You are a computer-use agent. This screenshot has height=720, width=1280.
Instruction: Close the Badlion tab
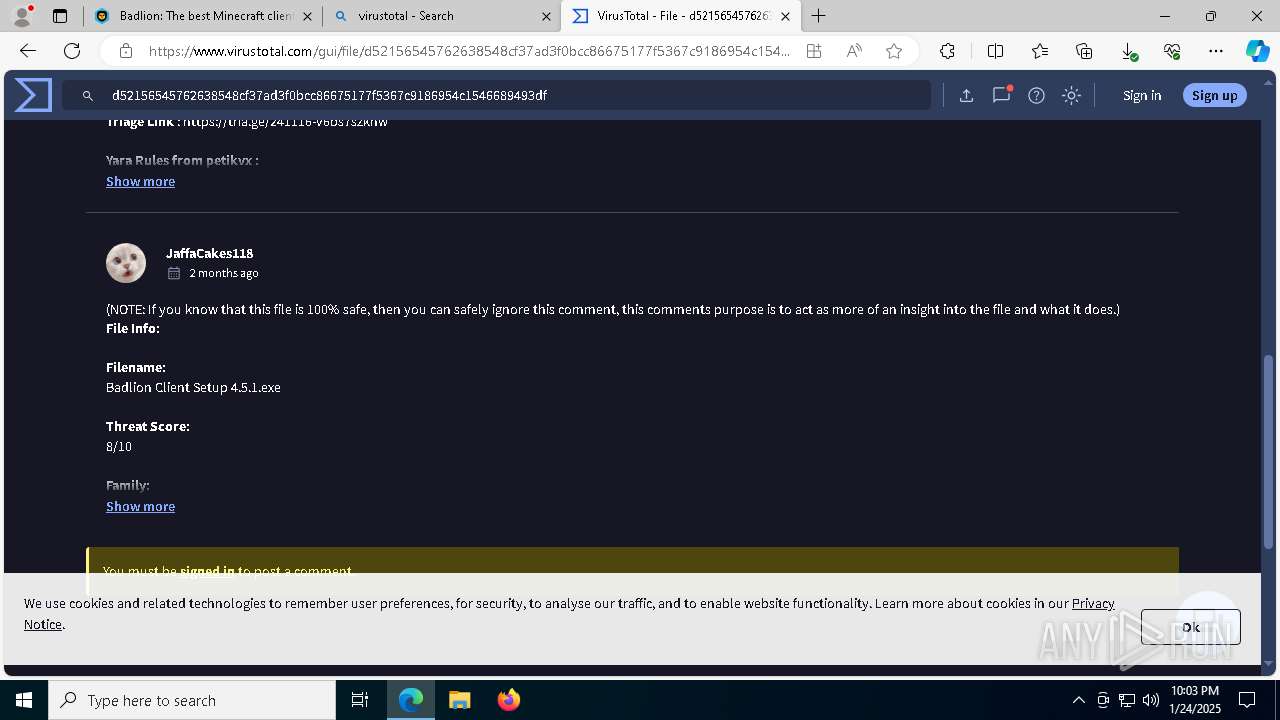pos(307,16)
